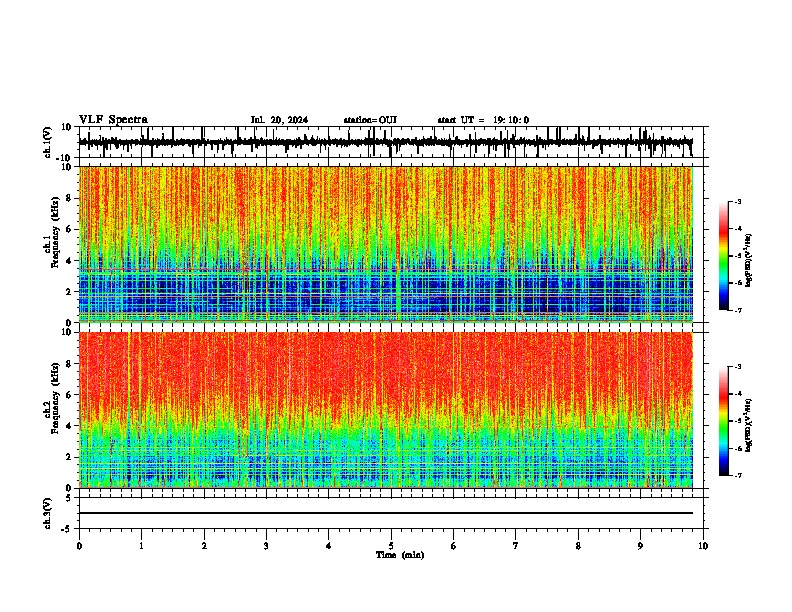Click the flat ch.3 voltage trace line
Screen dimensions: 792x612
point(386,513)
